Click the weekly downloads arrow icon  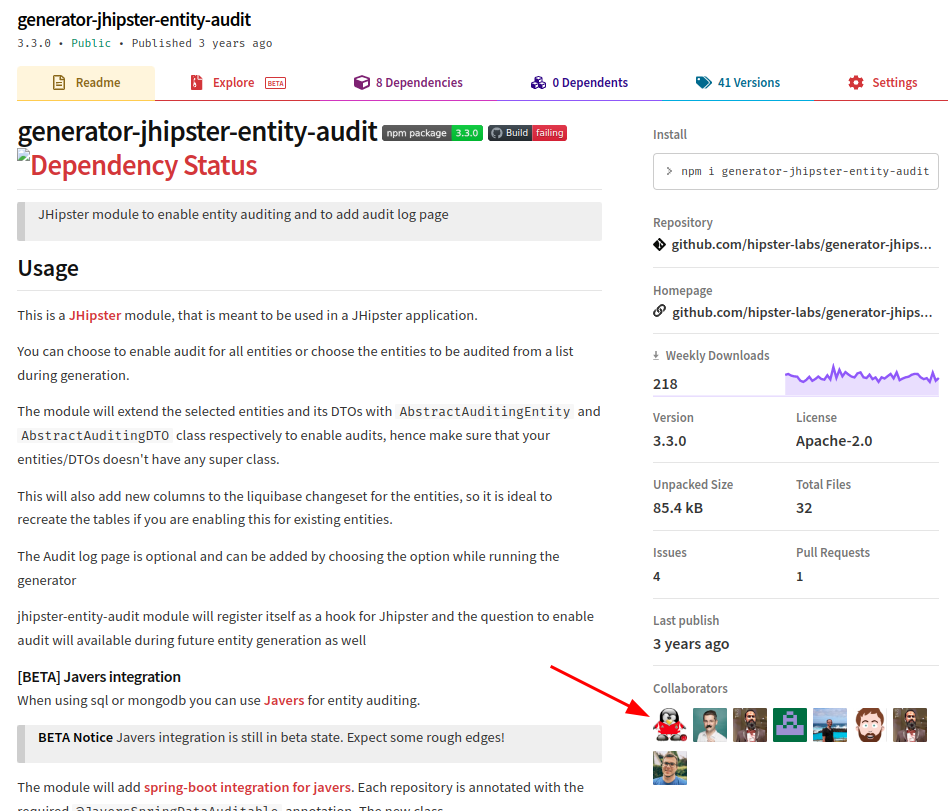tap(656, 356)
